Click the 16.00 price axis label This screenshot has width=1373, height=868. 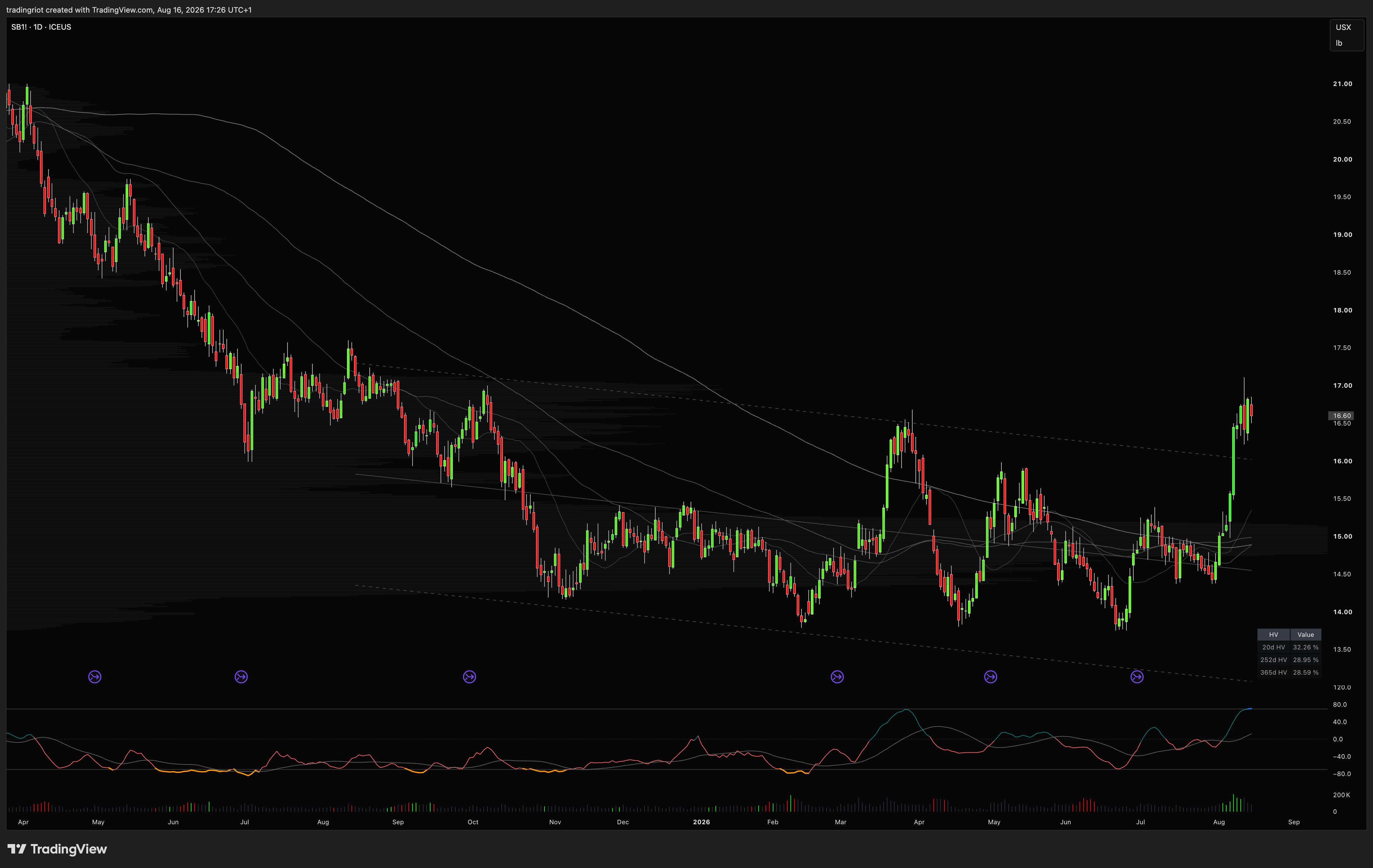[1342, 461]
